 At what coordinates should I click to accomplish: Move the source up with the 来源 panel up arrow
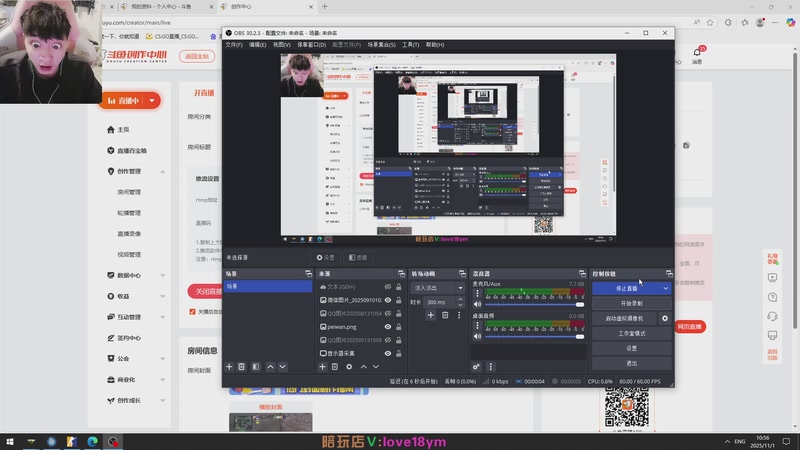coord(363,367)
